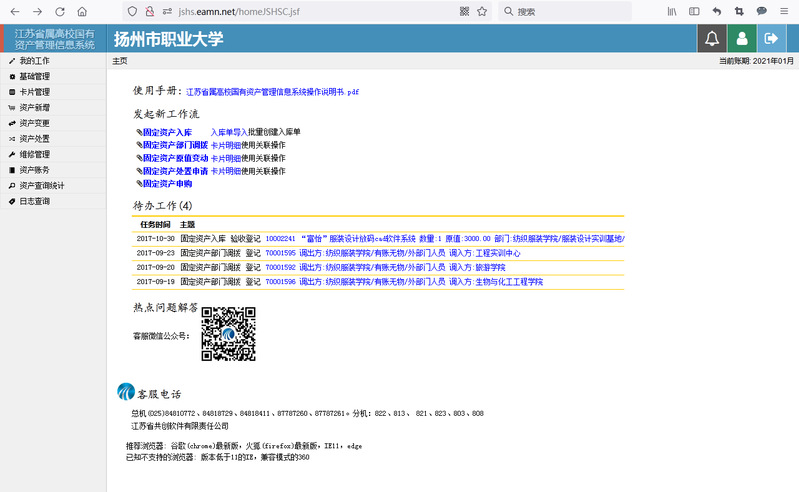Bookmark this page with the star icon
The image size is (799, 492).
tap(482, 11)
